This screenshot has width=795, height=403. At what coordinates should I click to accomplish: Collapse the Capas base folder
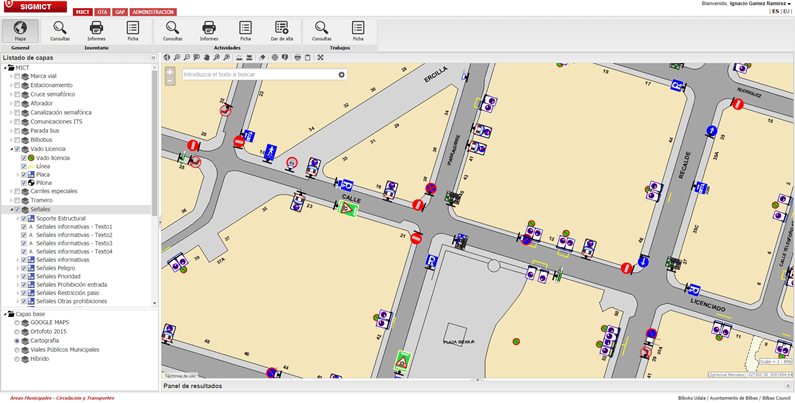click(x=5, y=314)
